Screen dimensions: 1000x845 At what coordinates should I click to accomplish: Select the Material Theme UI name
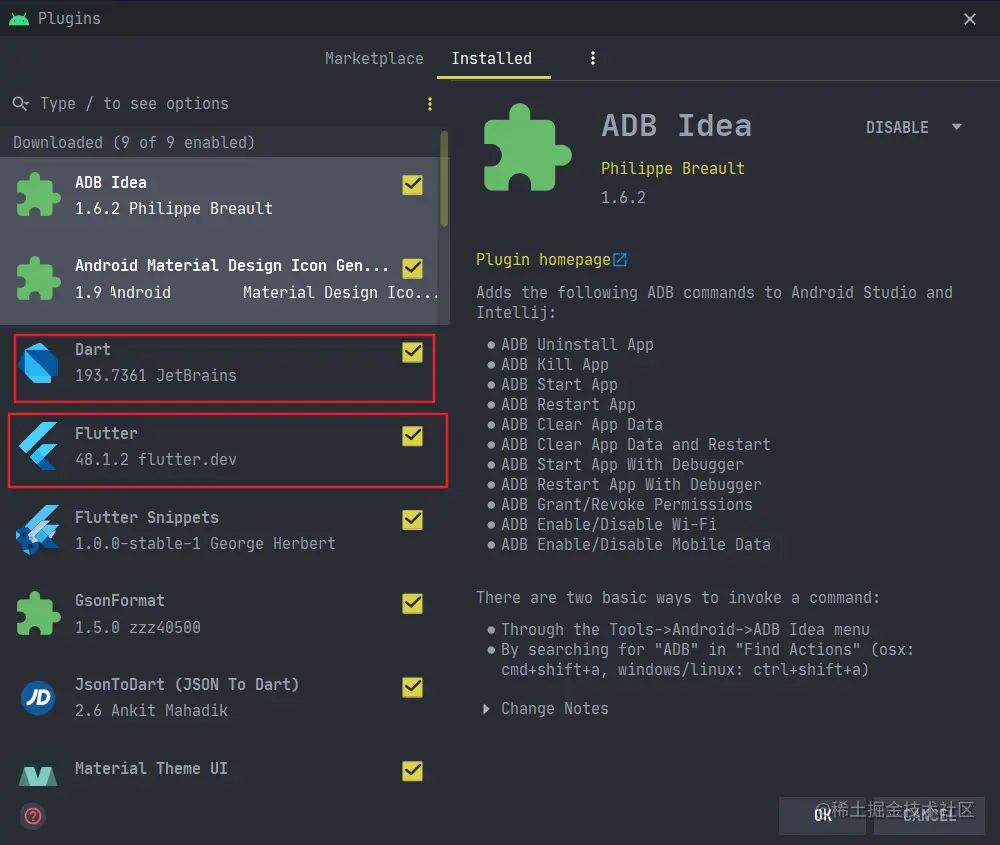(151, 768)
